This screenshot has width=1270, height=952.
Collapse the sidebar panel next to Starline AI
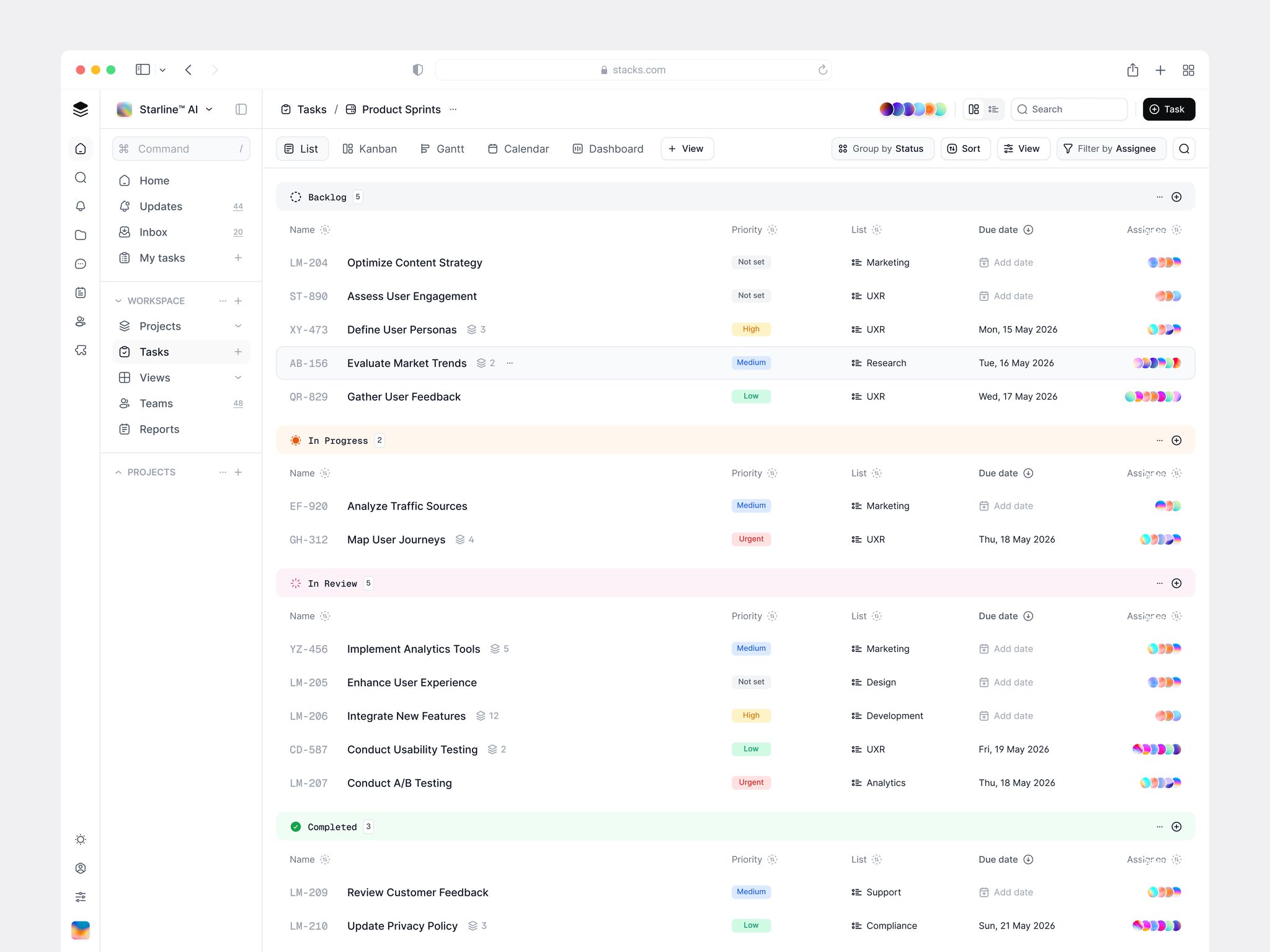tap(241, 109)
